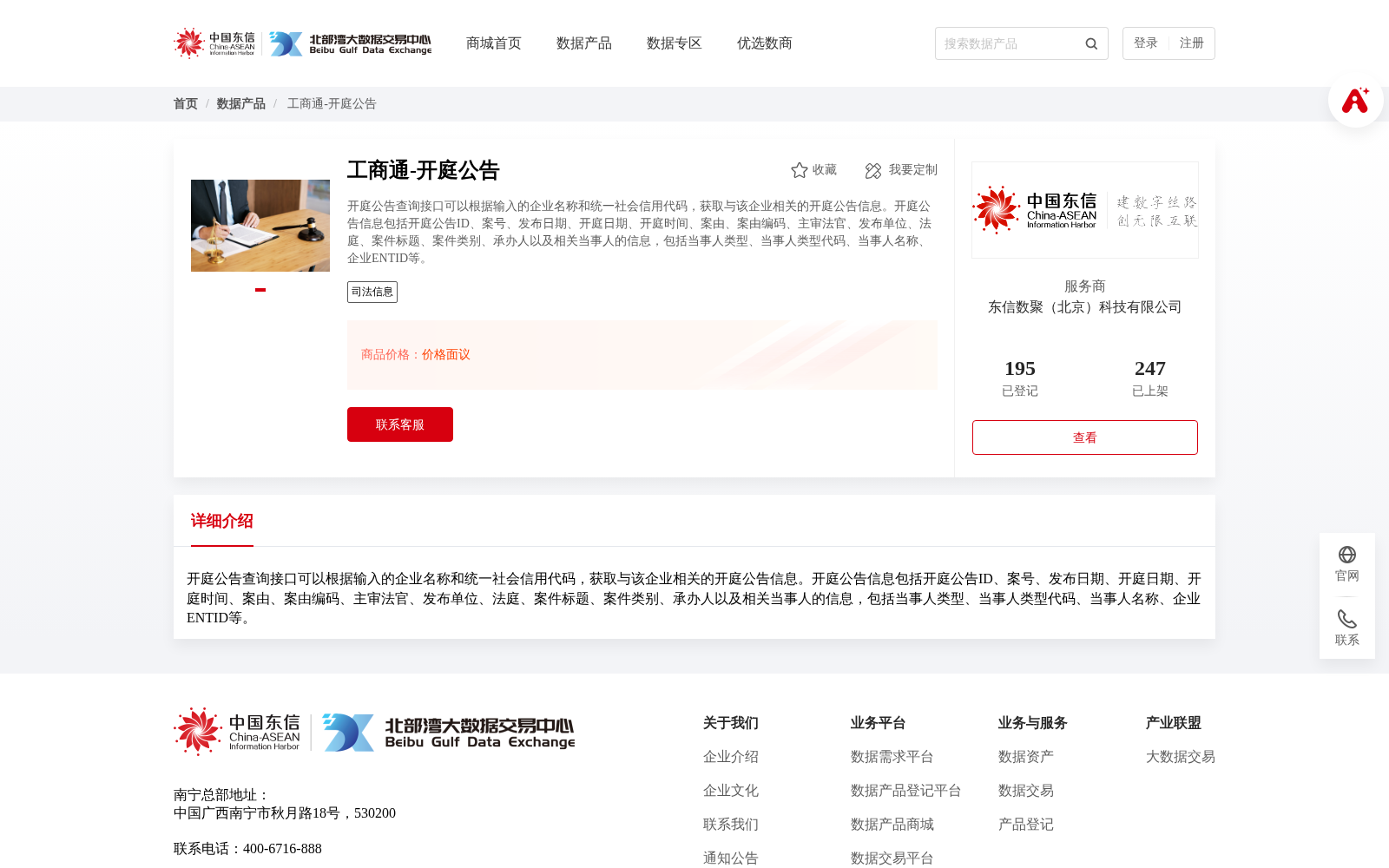Open the 数据产品 nav item
This screenshot has height=868, width=1389.
pos(584,43)
